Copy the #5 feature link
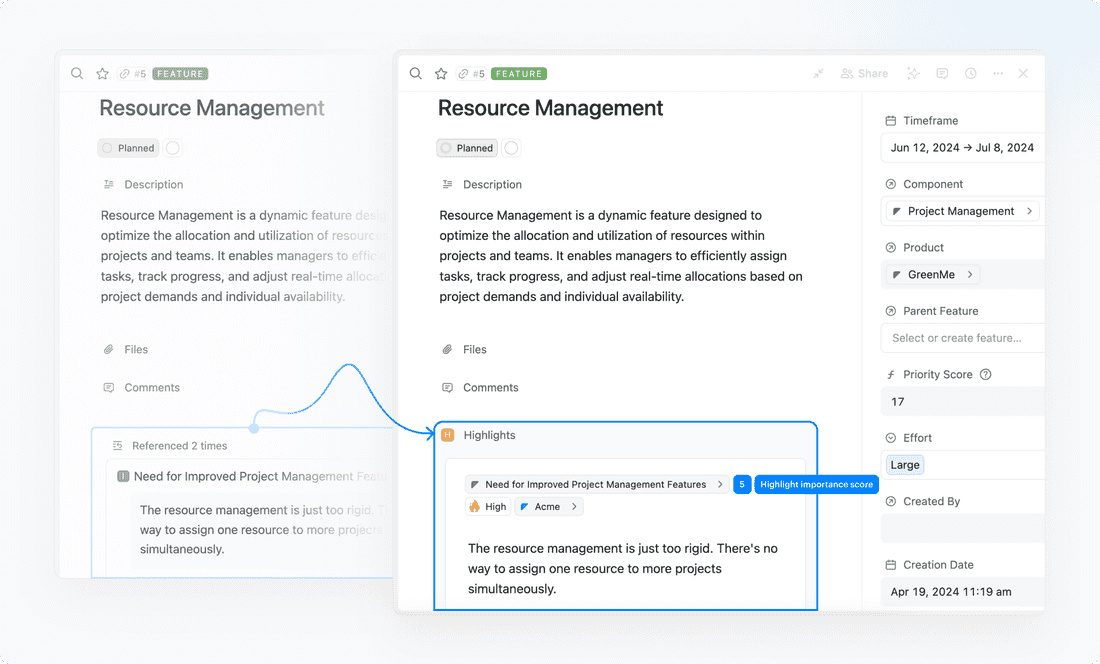The width and height of the screenshot is (1100, 664). [471, 74]
